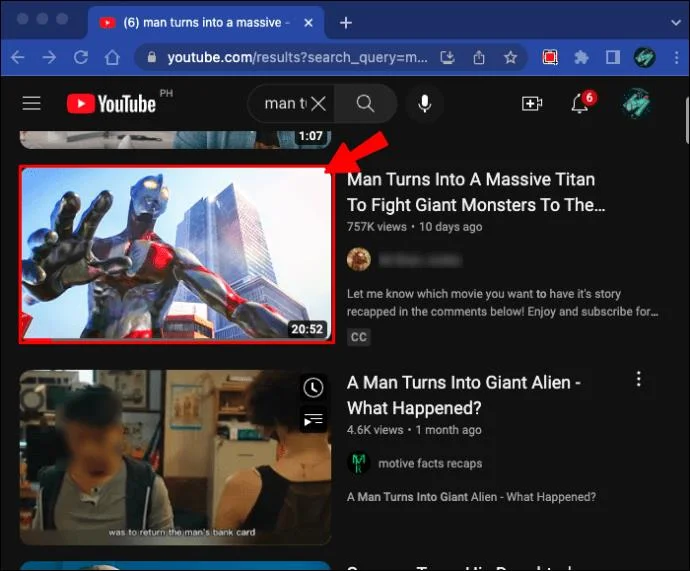Click the YouTube search input field

click(286, 104)
